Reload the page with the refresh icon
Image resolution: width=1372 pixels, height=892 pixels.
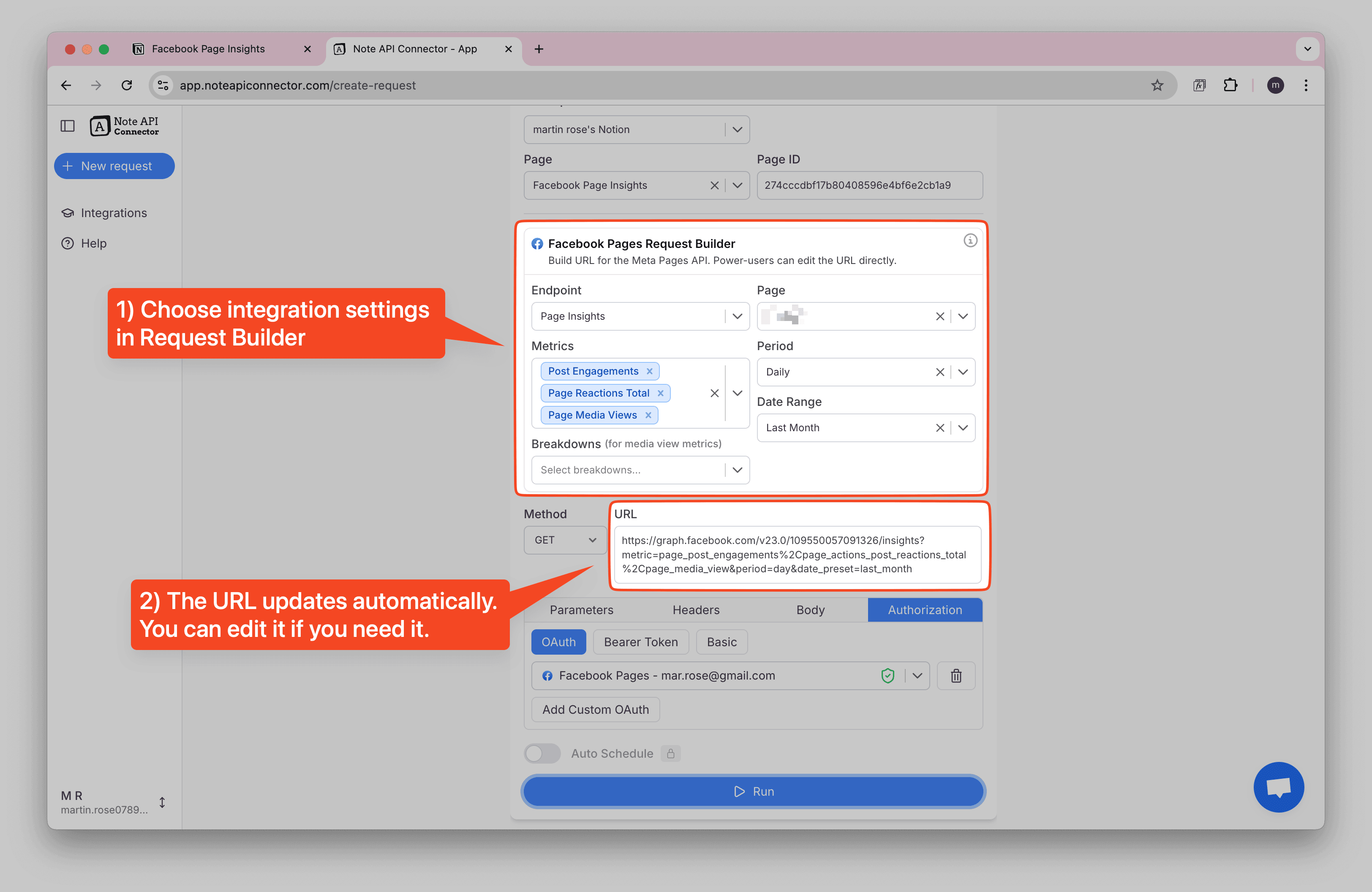[127, 85]
